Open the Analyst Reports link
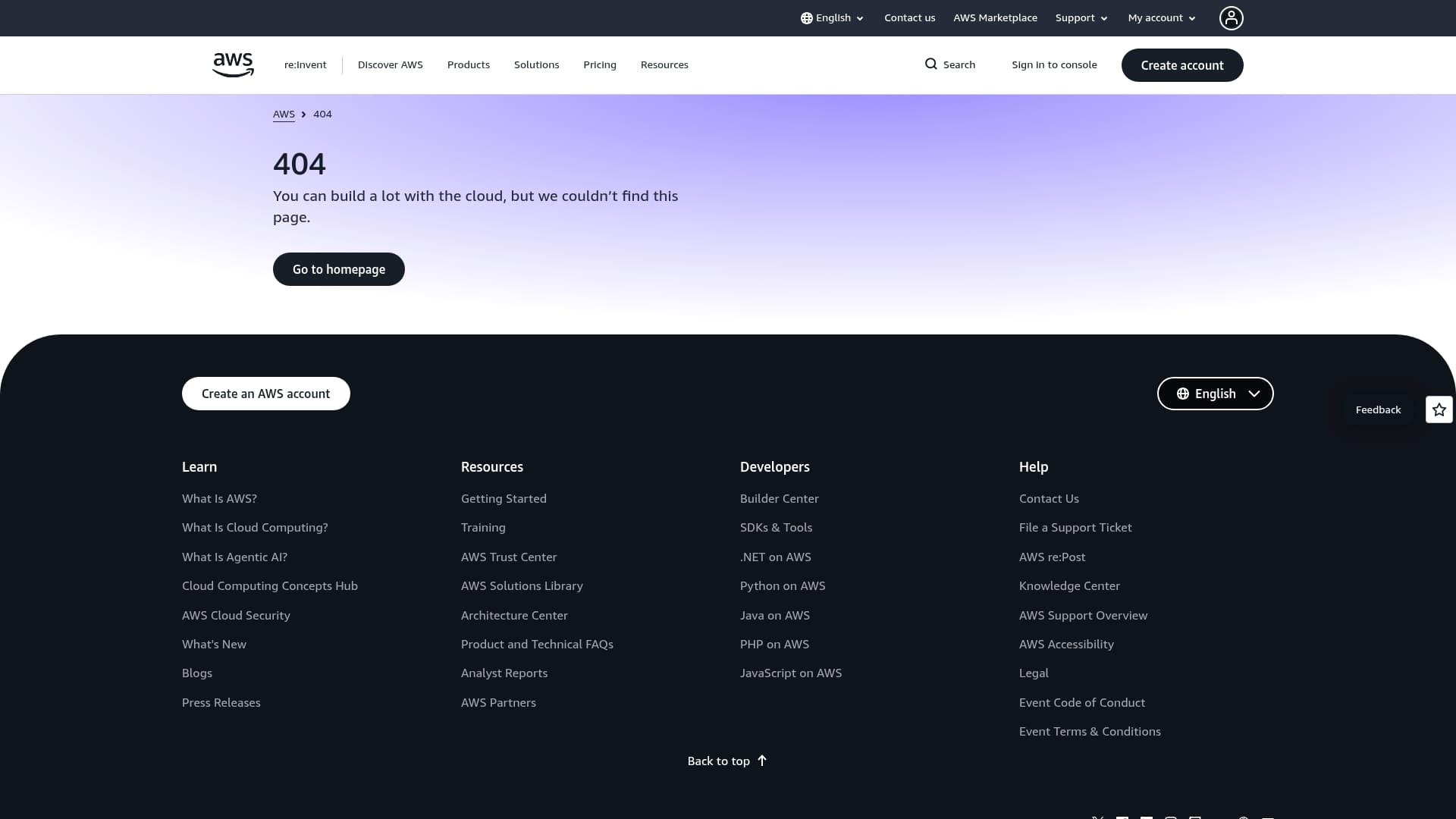Viewport: 1456px width, 819px height. 504,673
